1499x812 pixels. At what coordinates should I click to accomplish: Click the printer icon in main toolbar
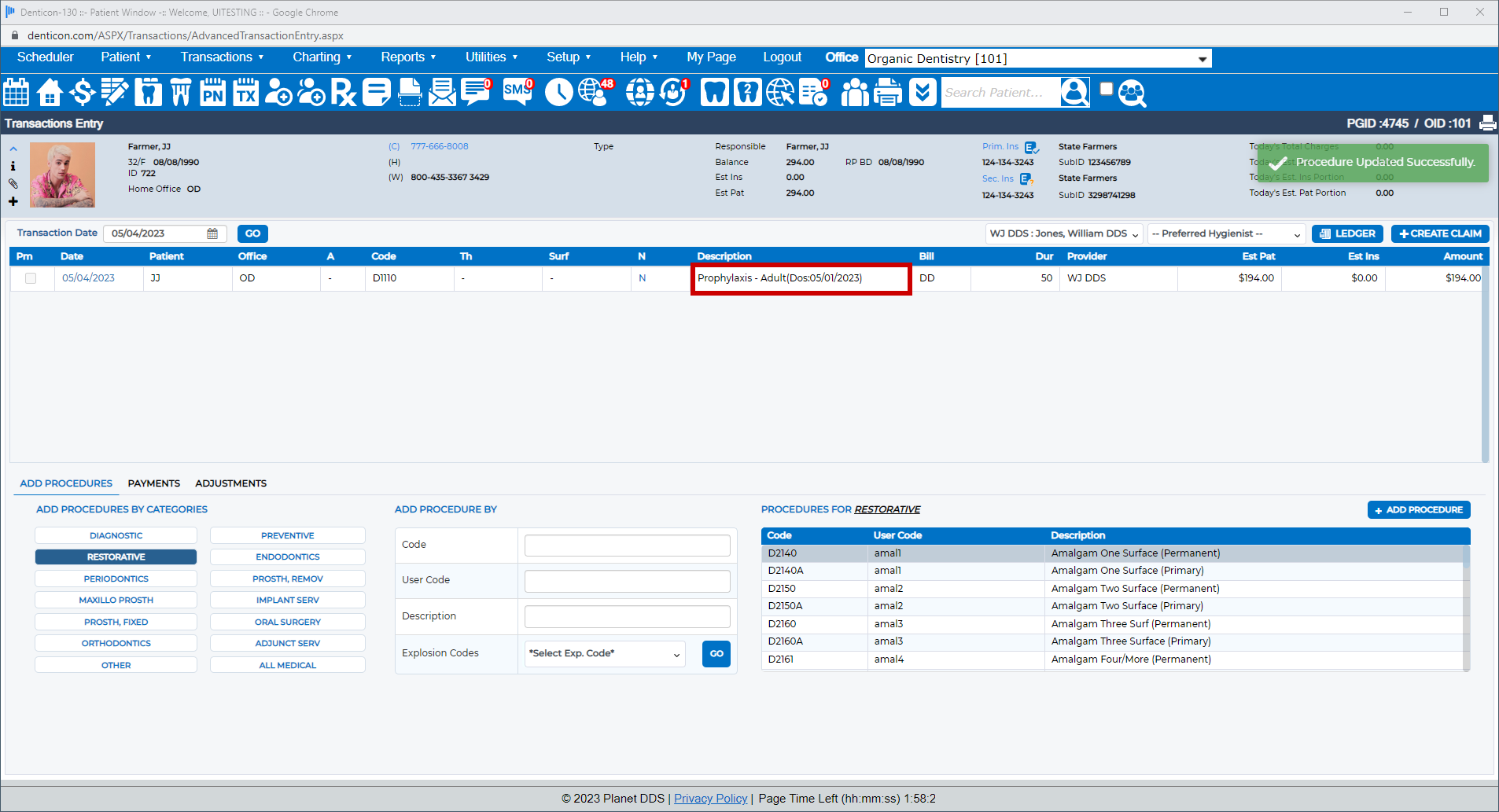888,93
